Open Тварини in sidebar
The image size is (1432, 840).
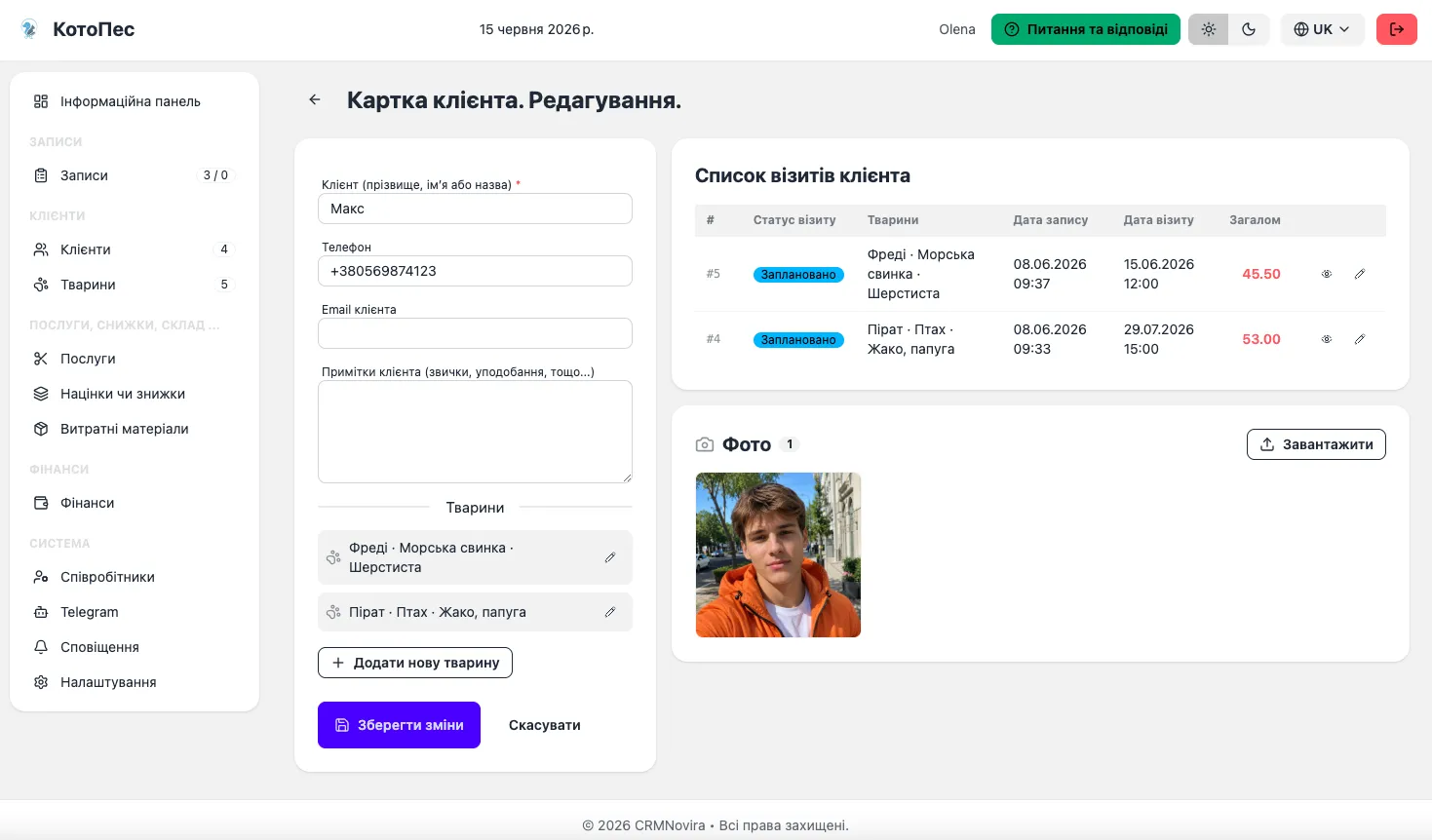pos(135,285)
